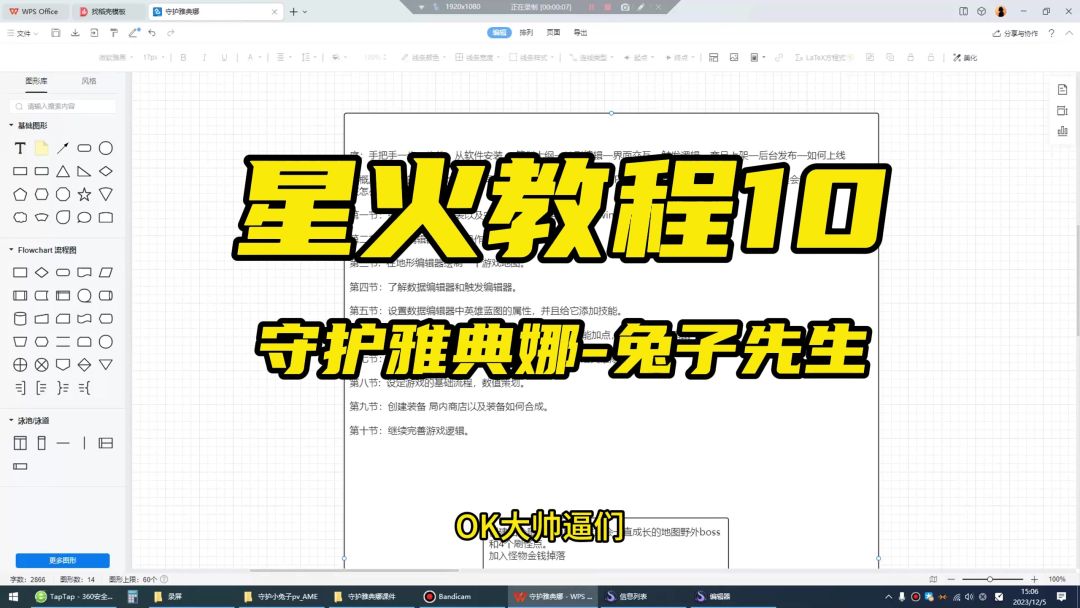Screen dimensions: 1080x608
Task: Click the 分享与协作 share button
Action: point(1015,33)
